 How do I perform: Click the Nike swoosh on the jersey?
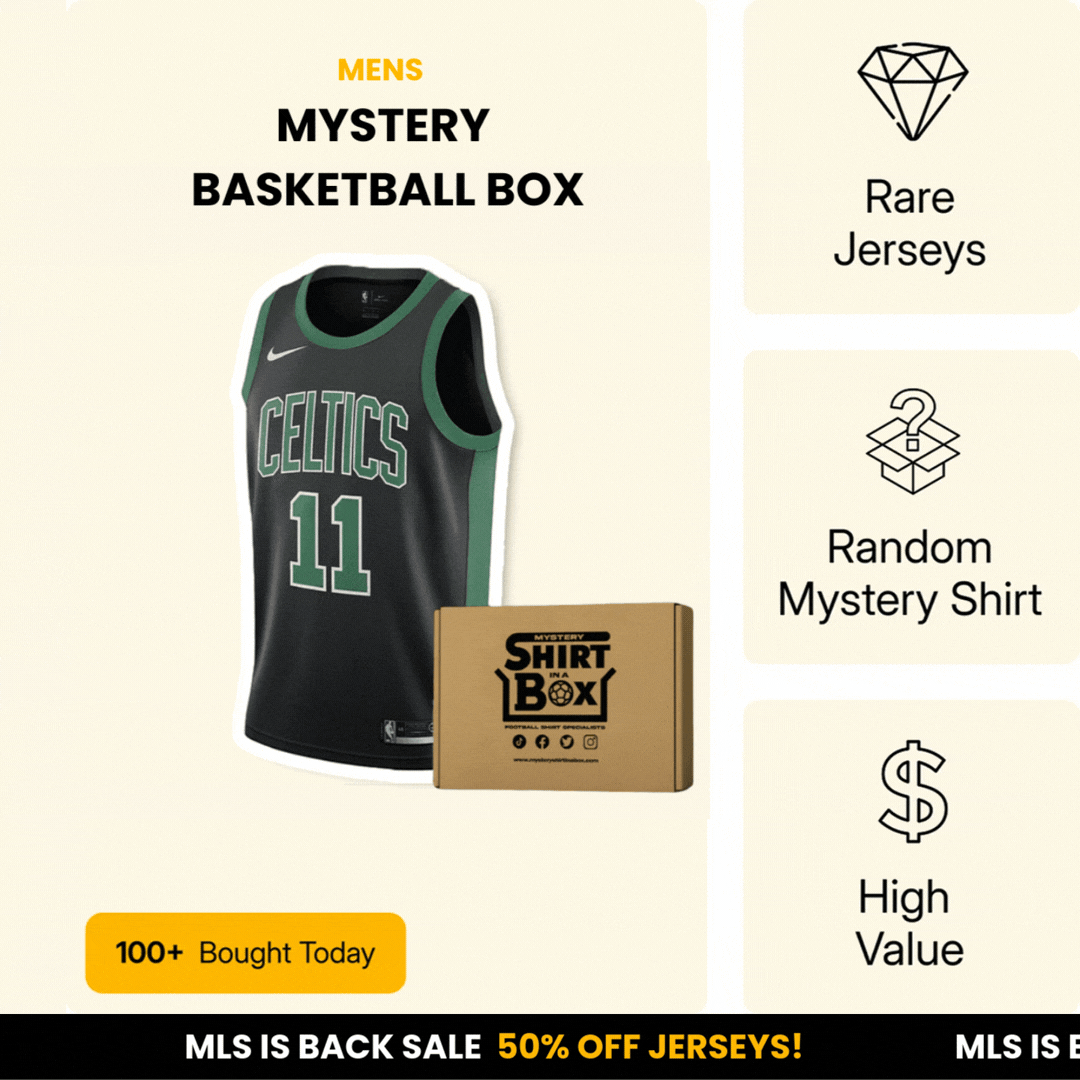[285, 353]
